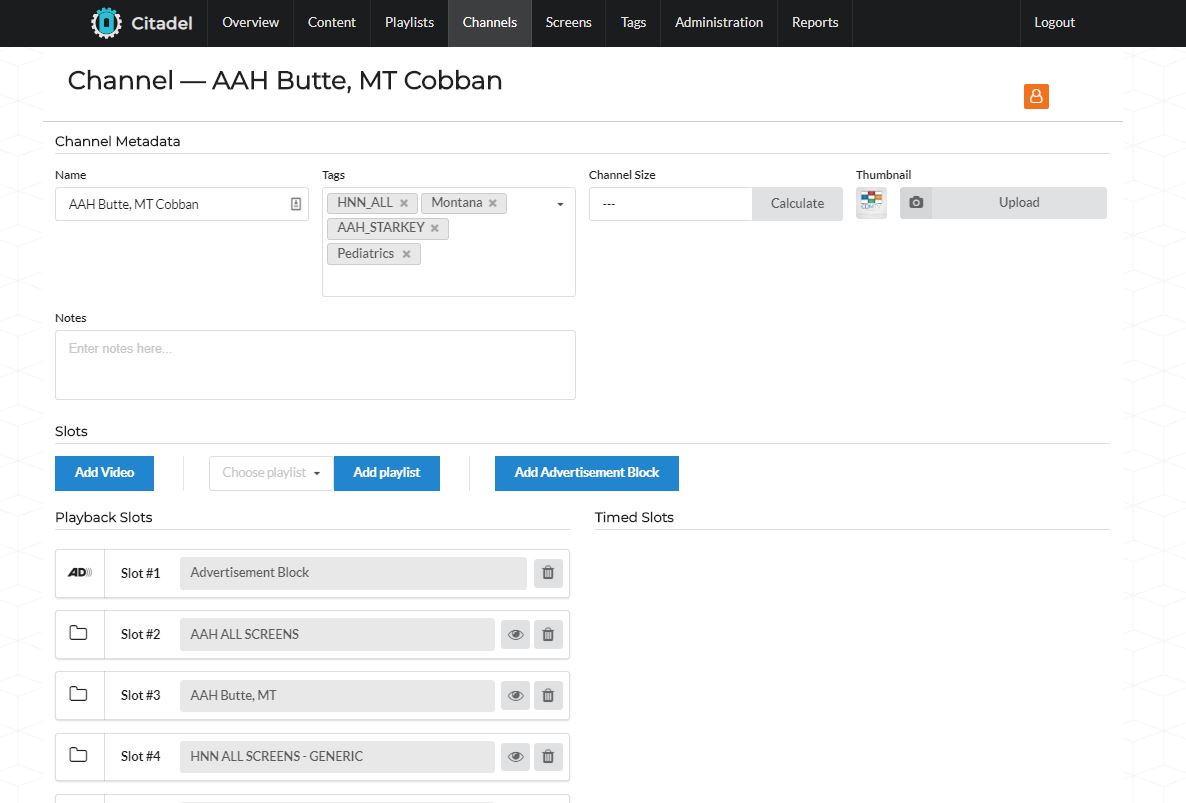1186x803 pixels.
Task: Click the camera icon beside Upload
Action: 916,203
